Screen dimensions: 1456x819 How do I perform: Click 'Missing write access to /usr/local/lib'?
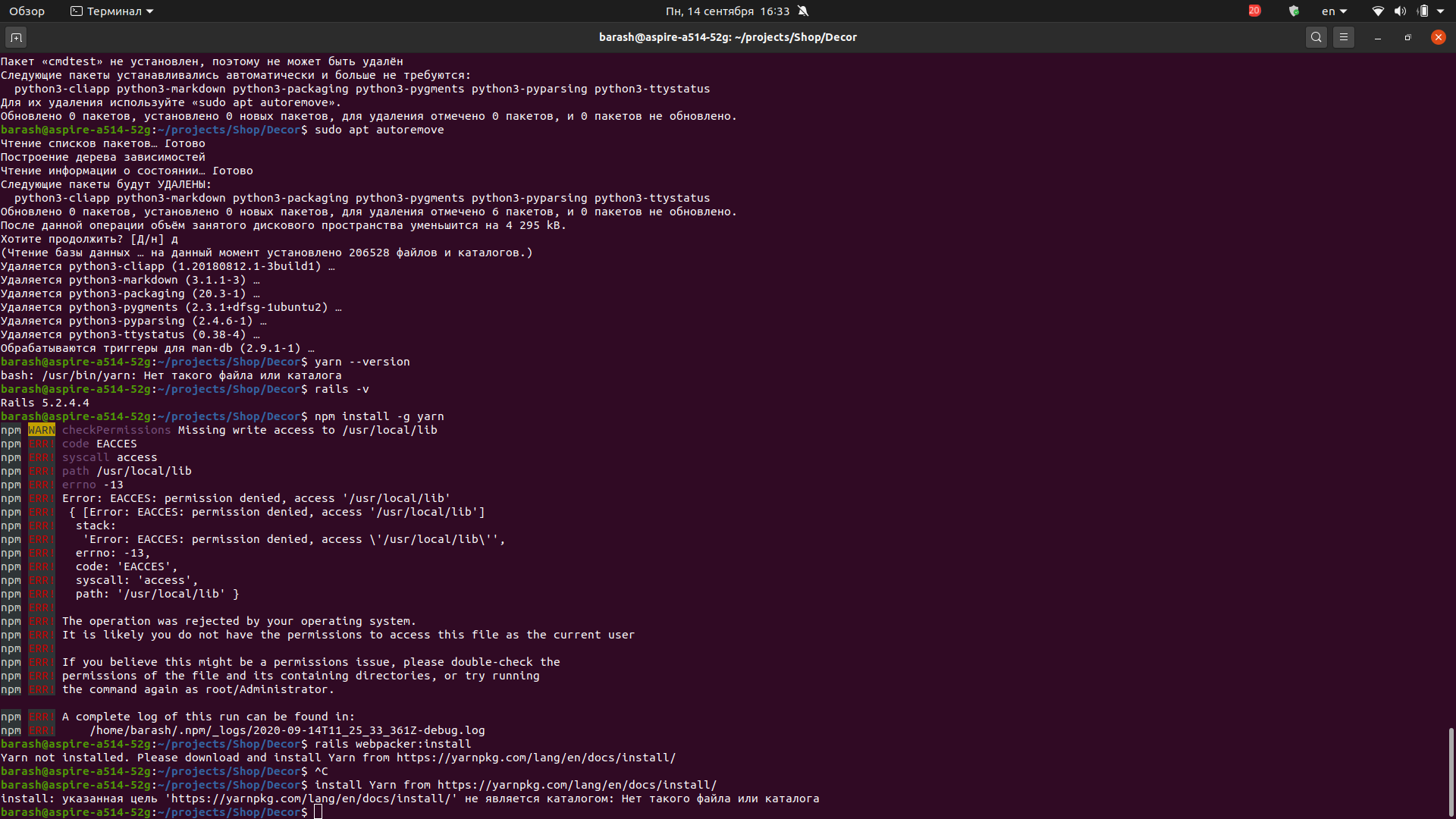(x=308, y=430)
